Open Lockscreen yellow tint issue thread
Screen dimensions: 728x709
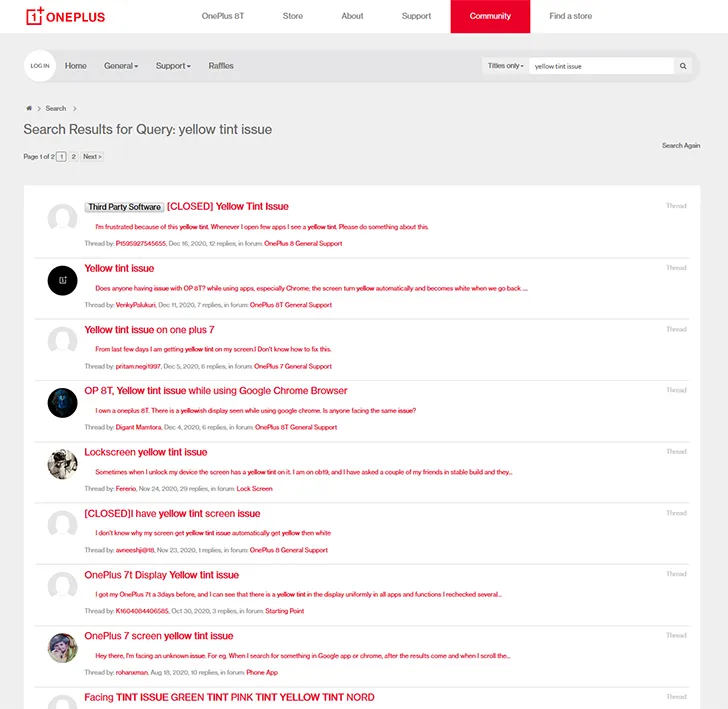[145, 452]
